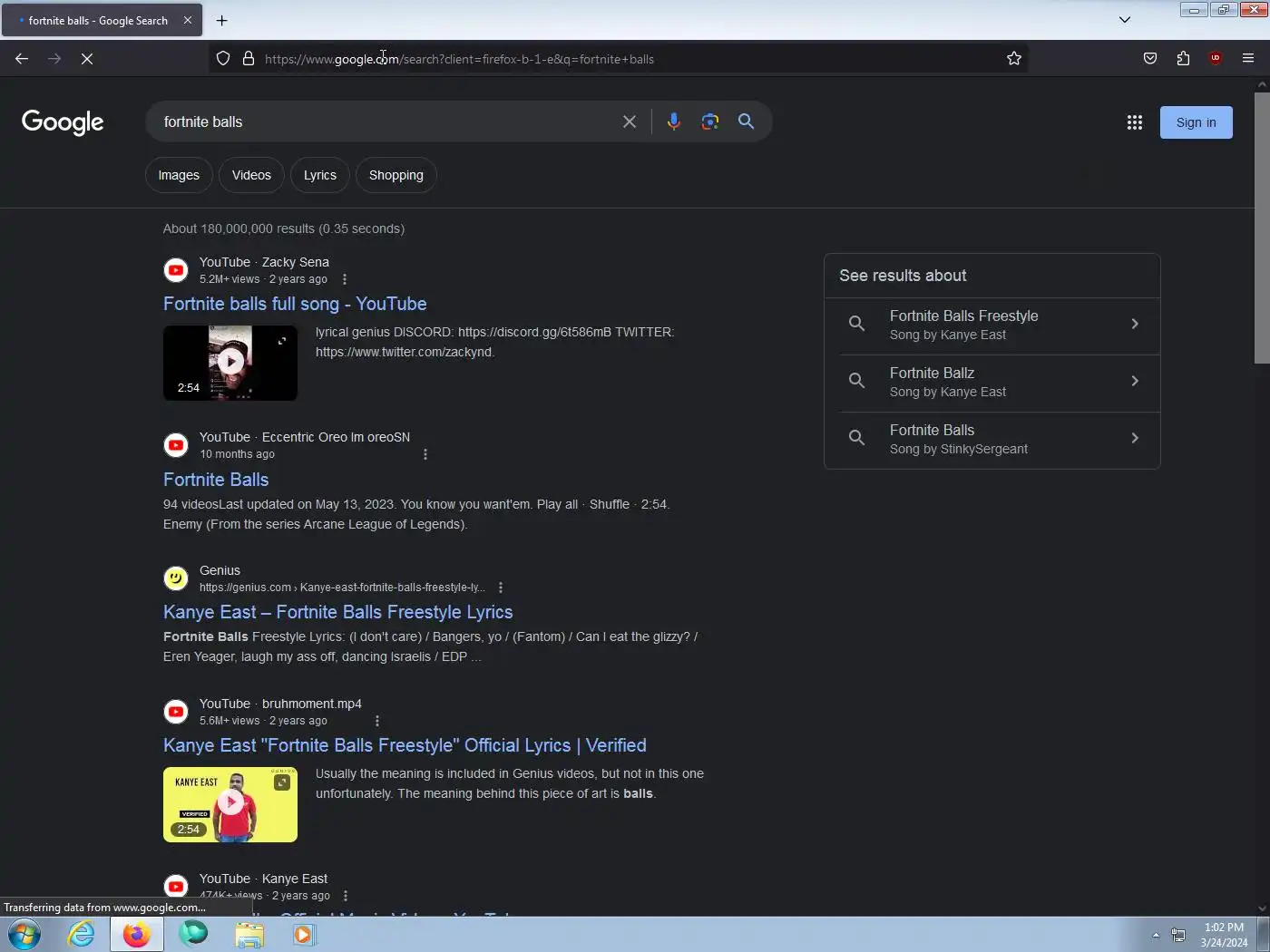
Task: Play bruhmoment.mp4 video thumbnail
Action: tap(230, 804)
